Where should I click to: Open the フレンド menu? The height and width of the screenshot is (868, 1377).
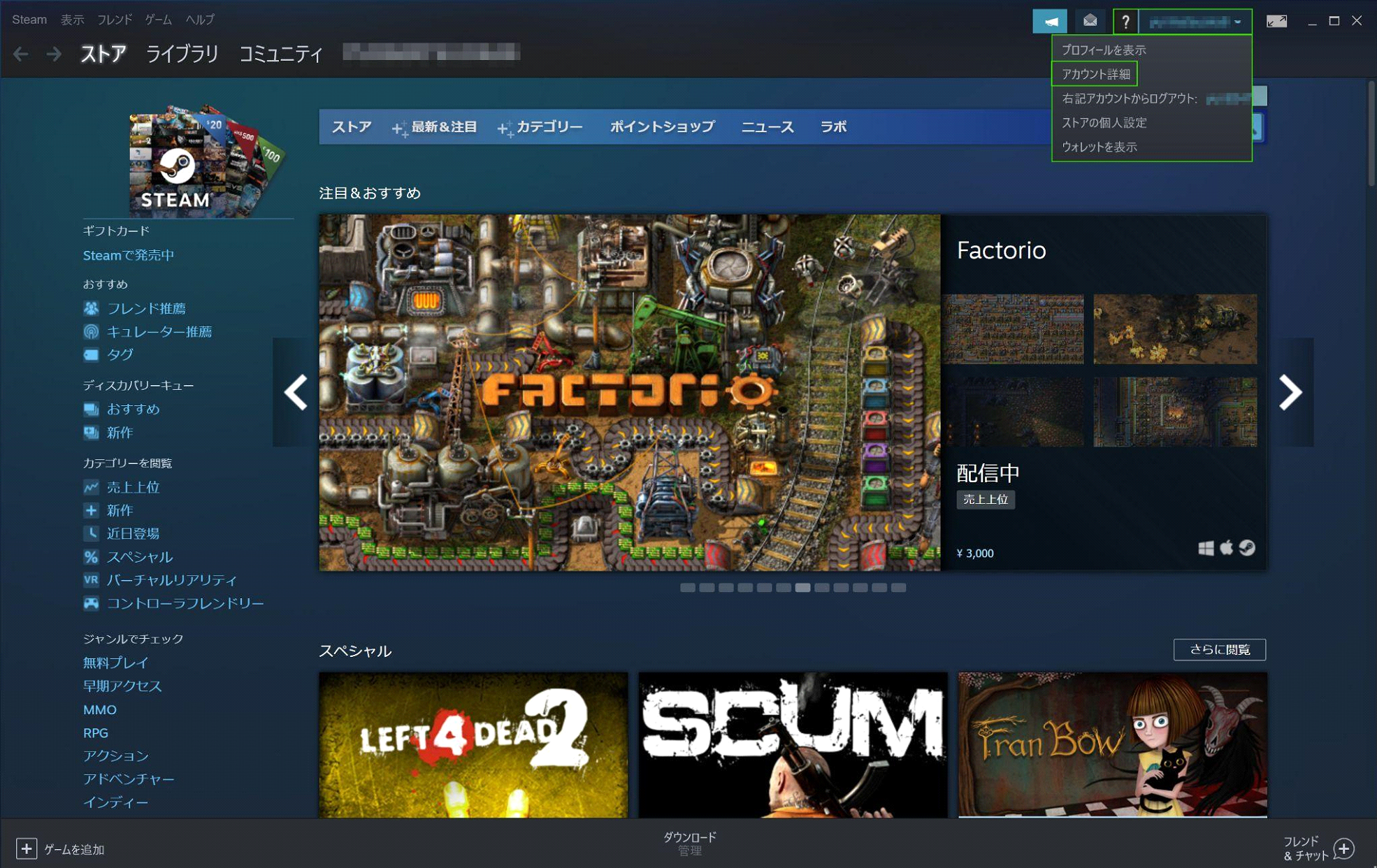115,20
